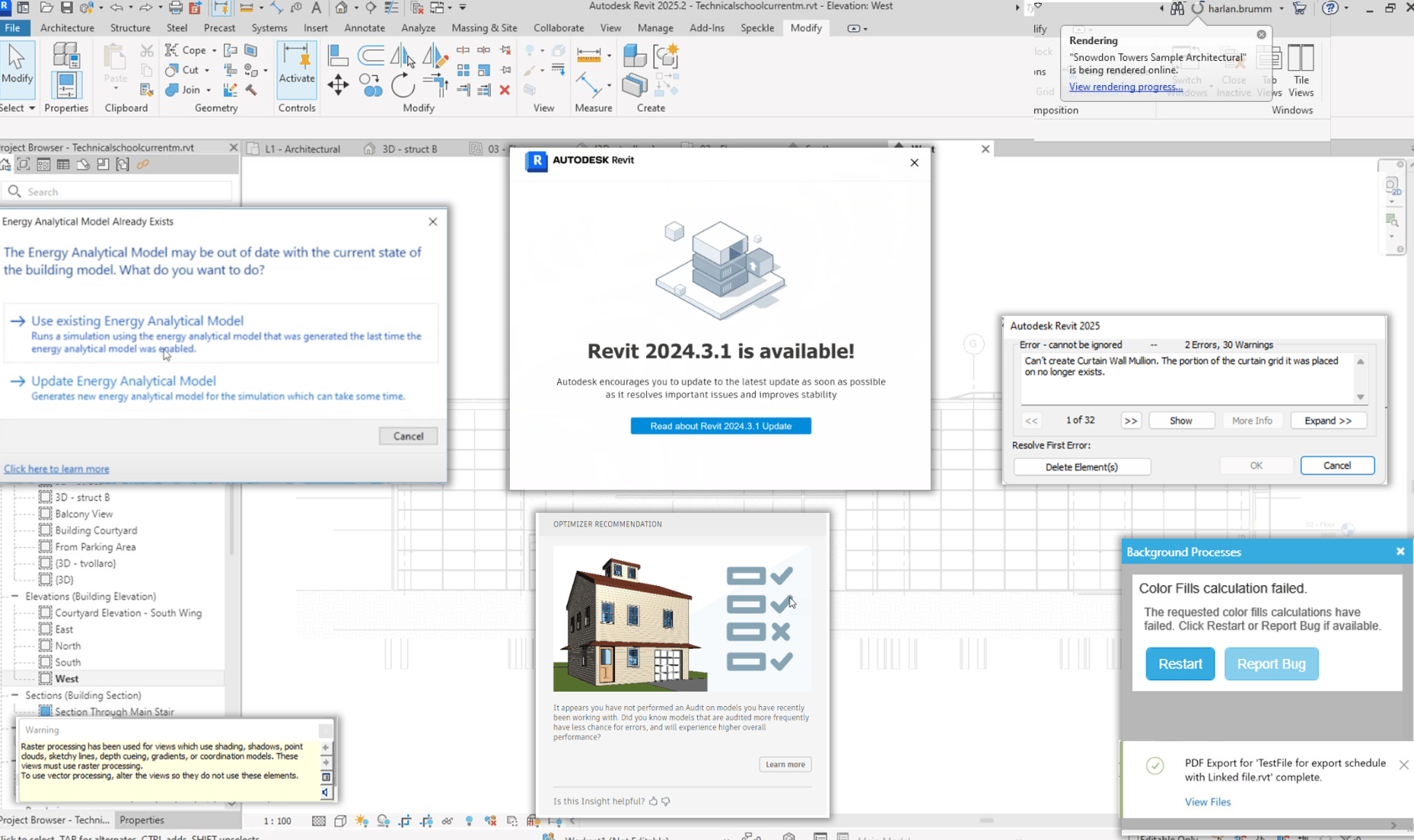Collapse Elevations (Building Elevation) node

click(14, 597)
